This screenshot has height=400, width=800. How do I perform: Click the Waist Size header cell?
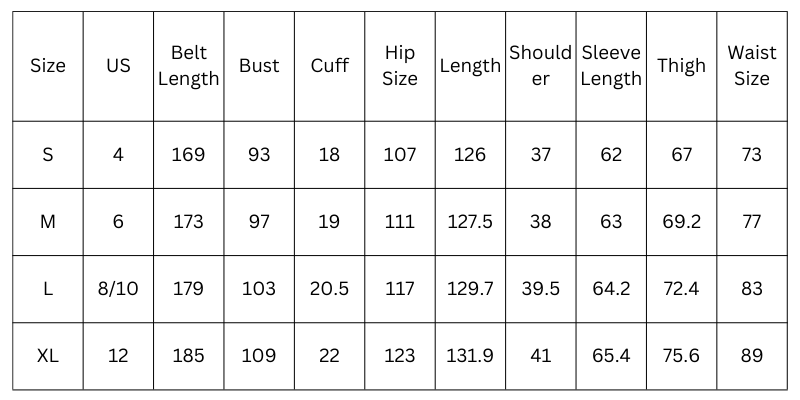pyautogui.click(x=752, y=66)
